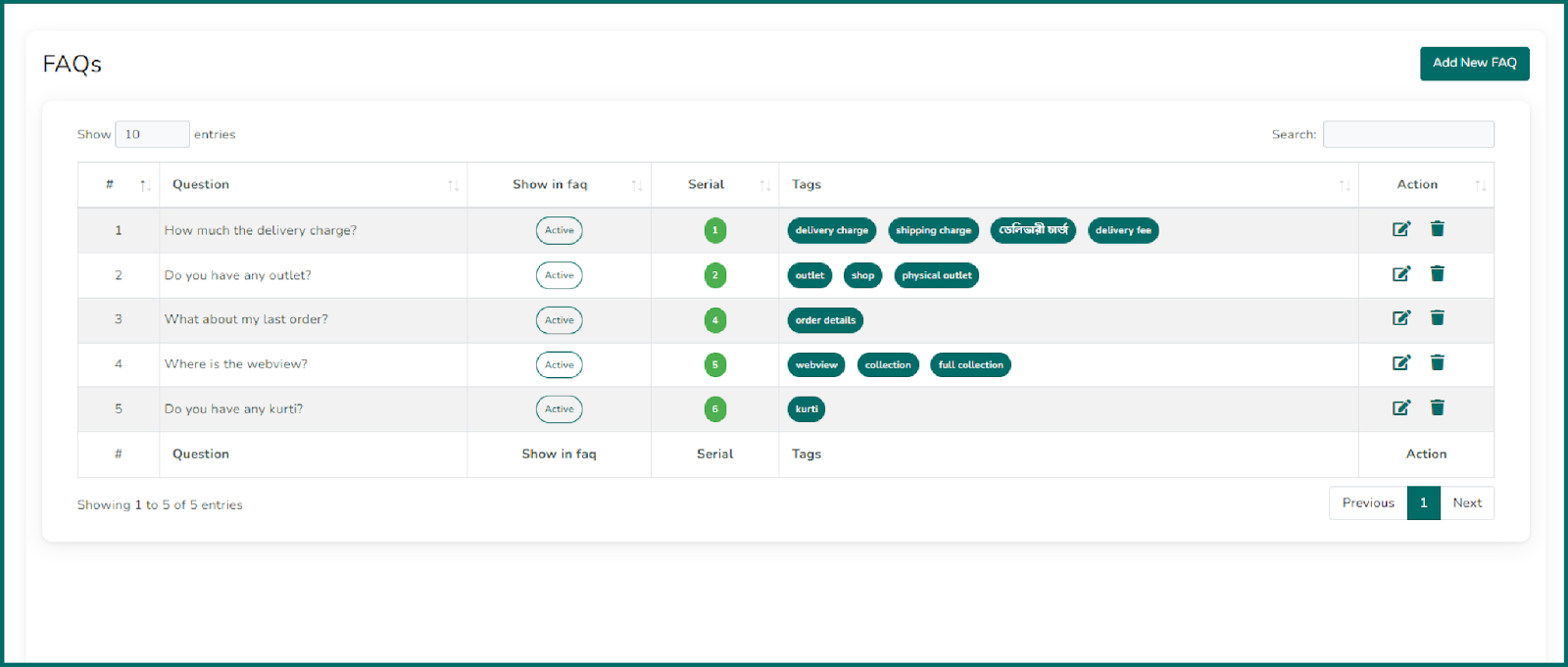Screen dimensions: 1568x667
Task: Delete the webview FAQ entry
Action: (x=1437, y=363)
